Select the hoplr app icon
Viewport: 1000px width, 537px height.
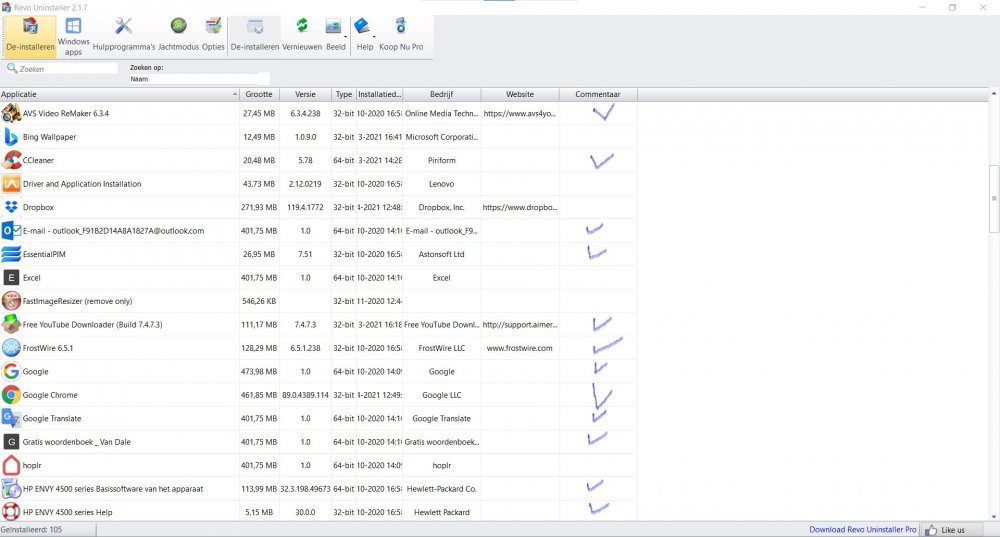11,466
